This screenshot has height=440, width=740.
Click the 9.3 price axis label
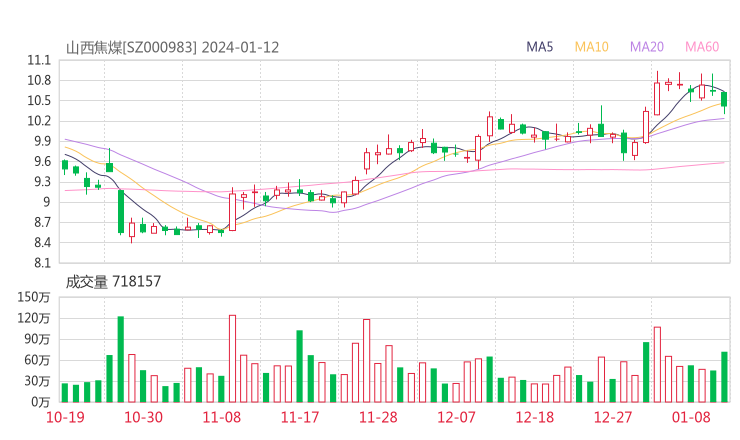41,182
